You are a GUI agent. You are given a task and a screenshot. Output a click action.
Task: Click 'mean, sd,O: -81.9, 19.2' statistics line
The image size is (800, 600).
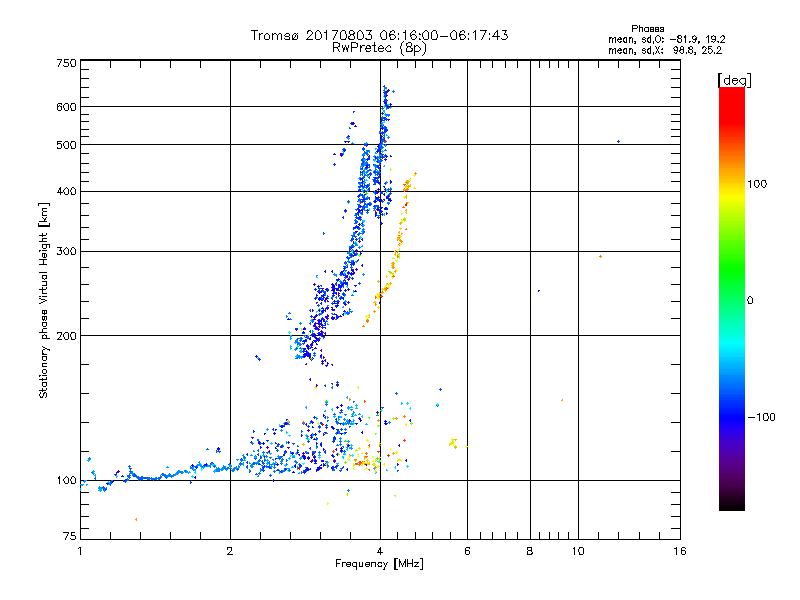(666, 39)
